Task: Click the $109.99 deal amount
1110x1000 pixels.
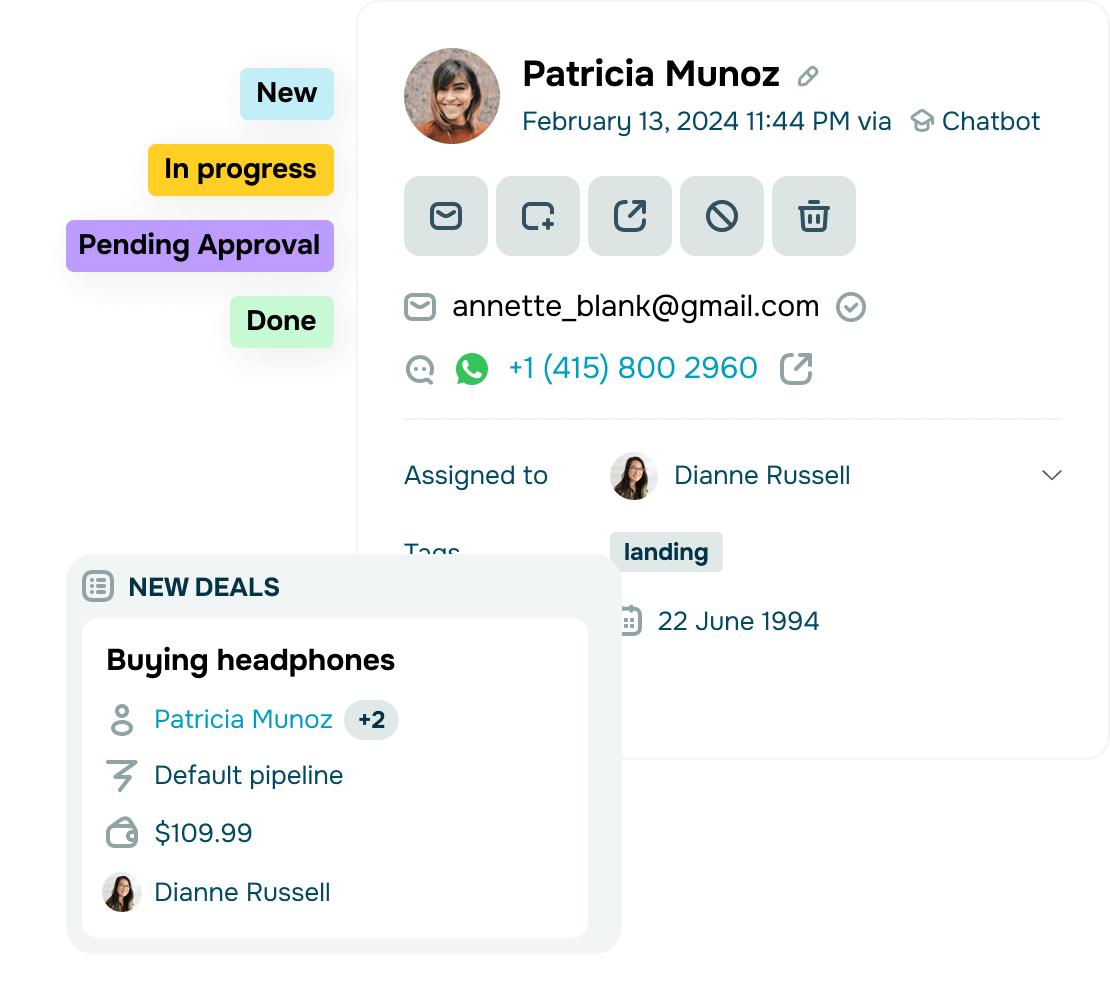Action: (203, 833)
